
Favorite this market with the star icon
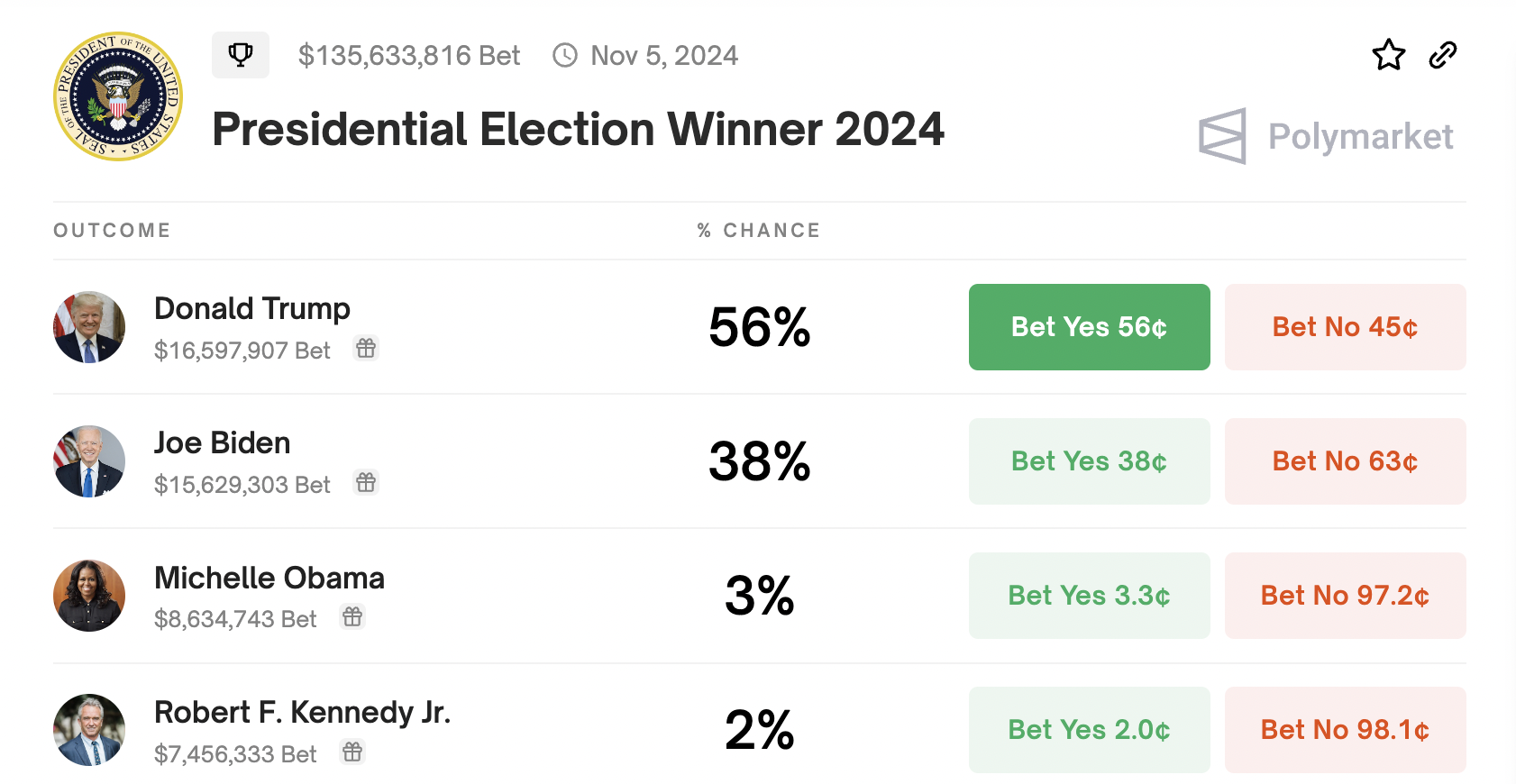(x=1388, y=55)
